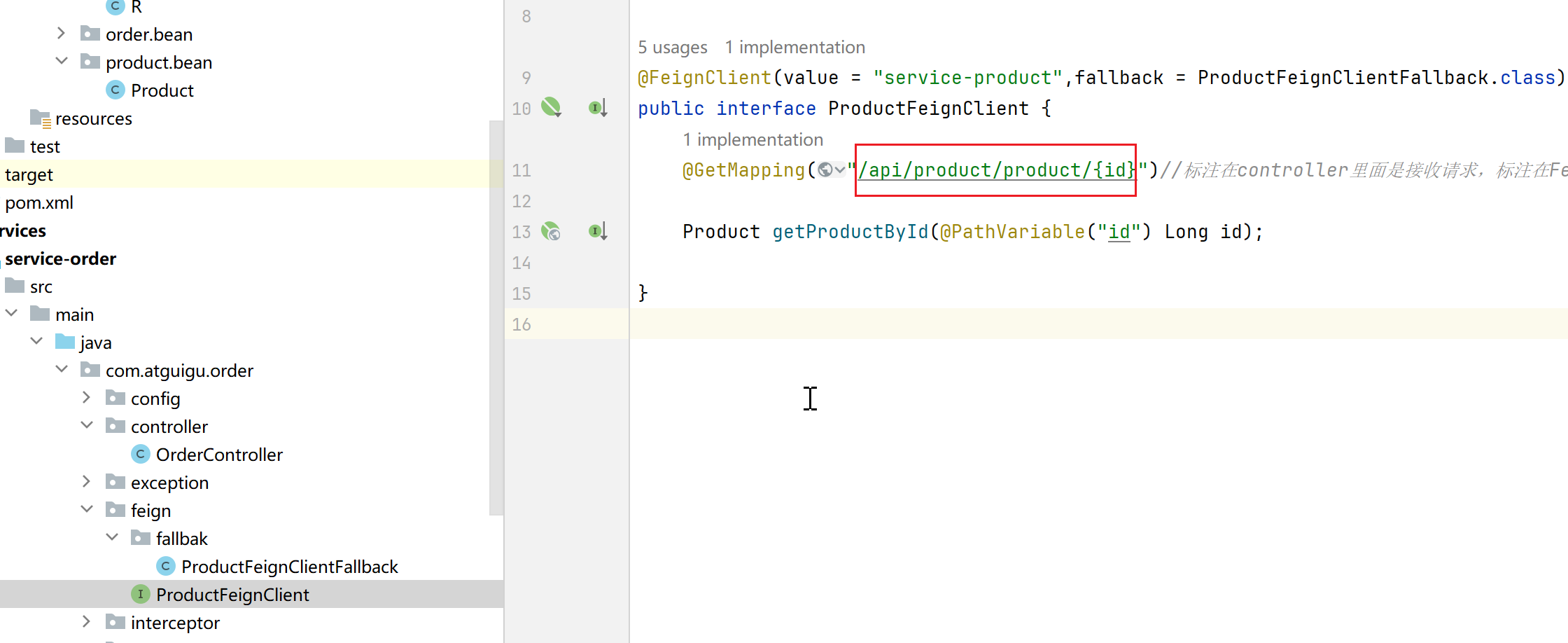This screenshot has height=643, width=1568.
Task: Click the /api/product/product/{id} URL string
Action: coord(996,170)
